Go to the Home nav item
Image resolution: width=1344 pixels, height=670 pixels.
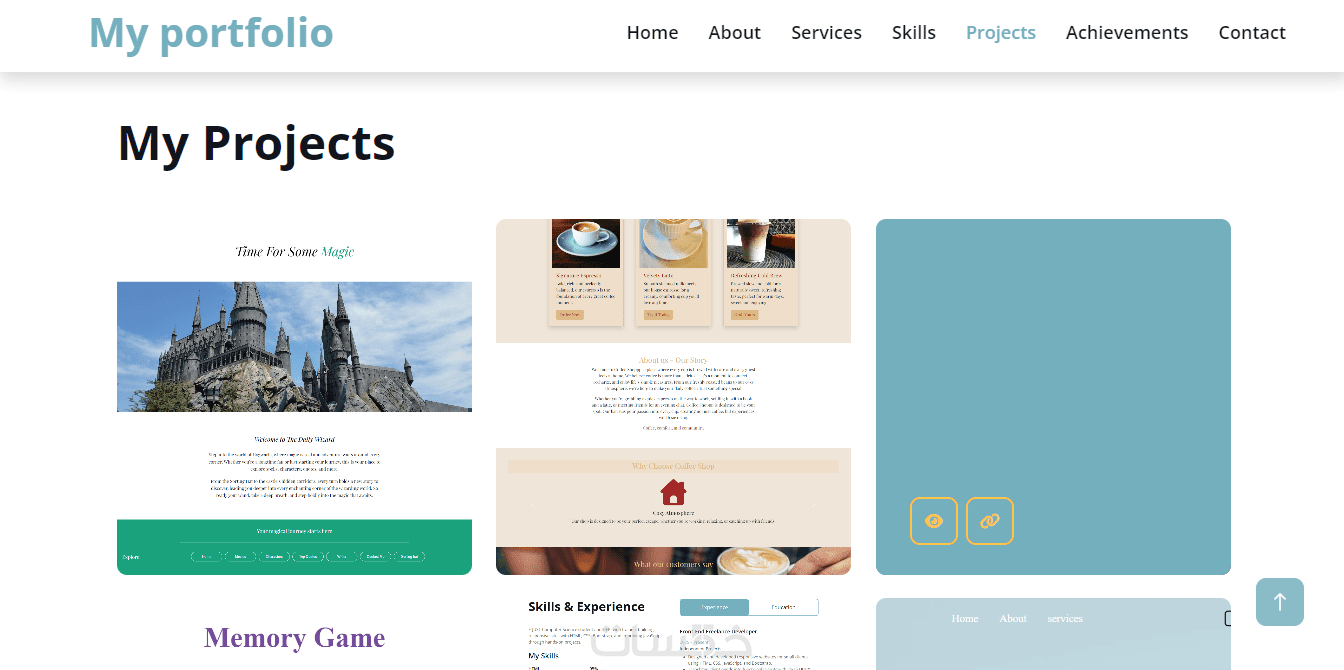point(652,33)
